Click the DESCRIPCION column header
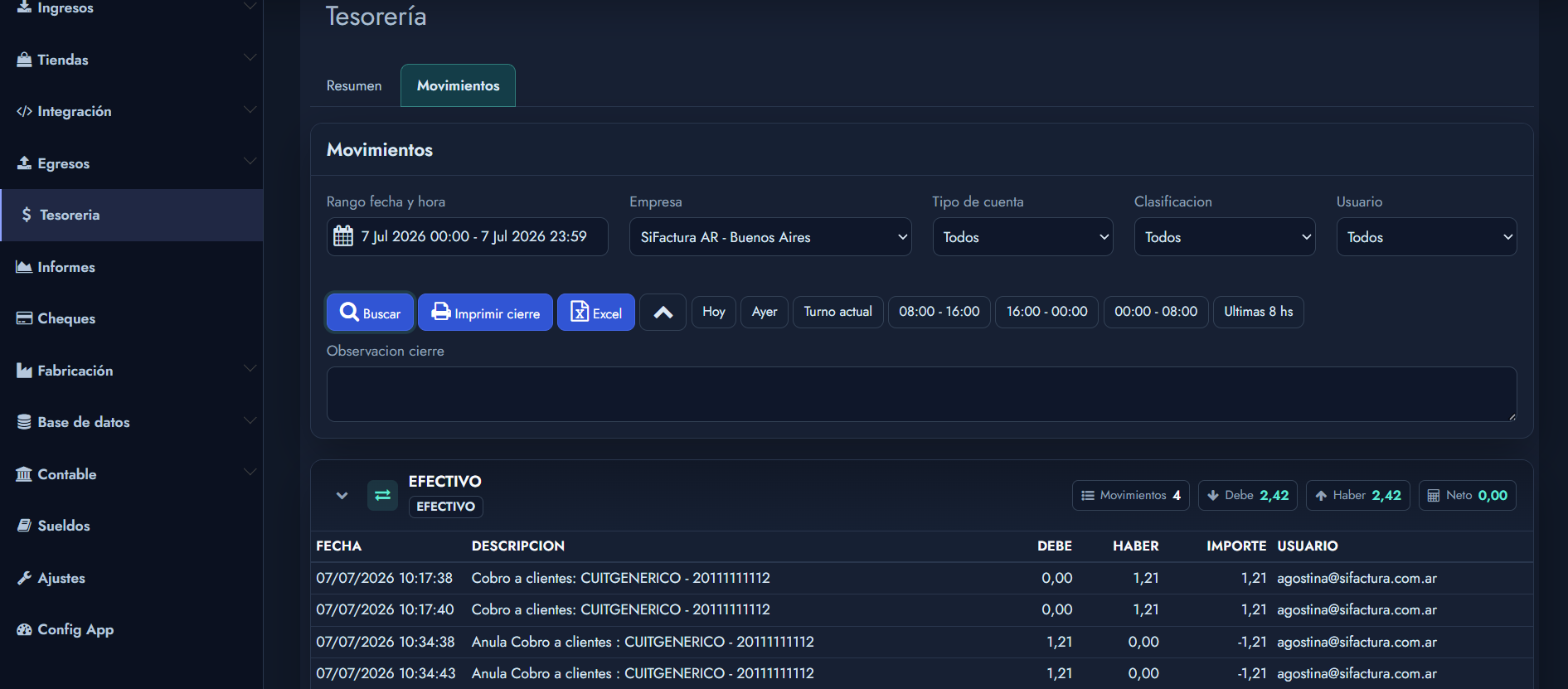1568x689 pixels. (x=518, y=546)
